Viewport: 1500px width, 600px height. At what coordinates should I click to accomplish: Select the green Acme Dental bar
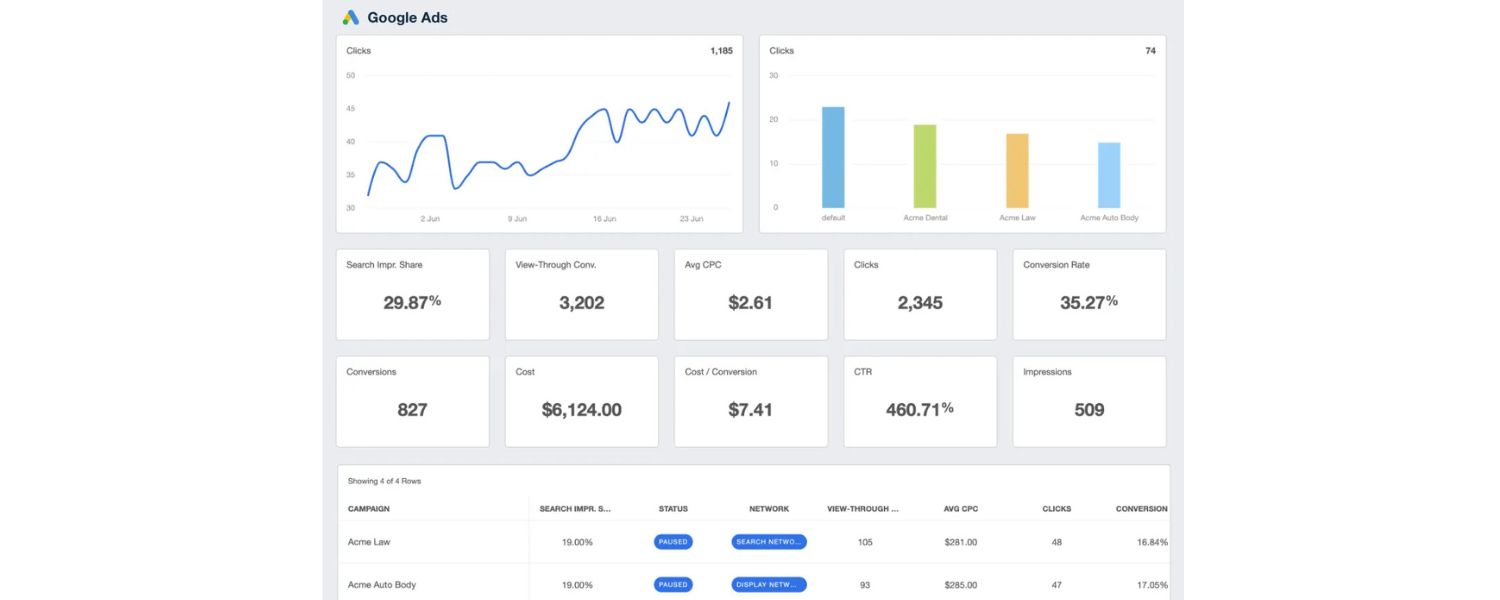925,167
